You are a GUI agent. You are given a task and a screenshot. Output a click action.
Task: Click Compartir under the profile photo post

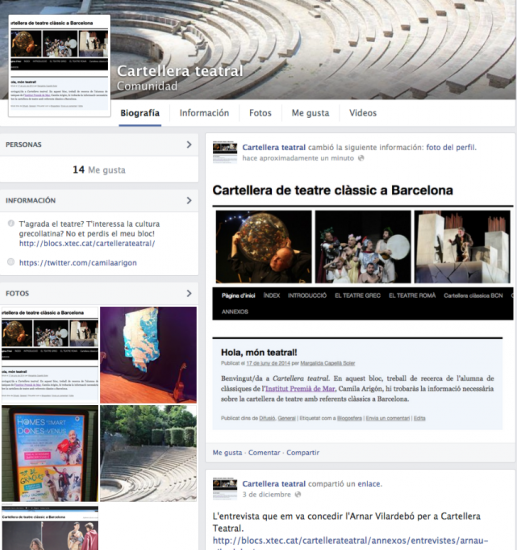(303, 452)
